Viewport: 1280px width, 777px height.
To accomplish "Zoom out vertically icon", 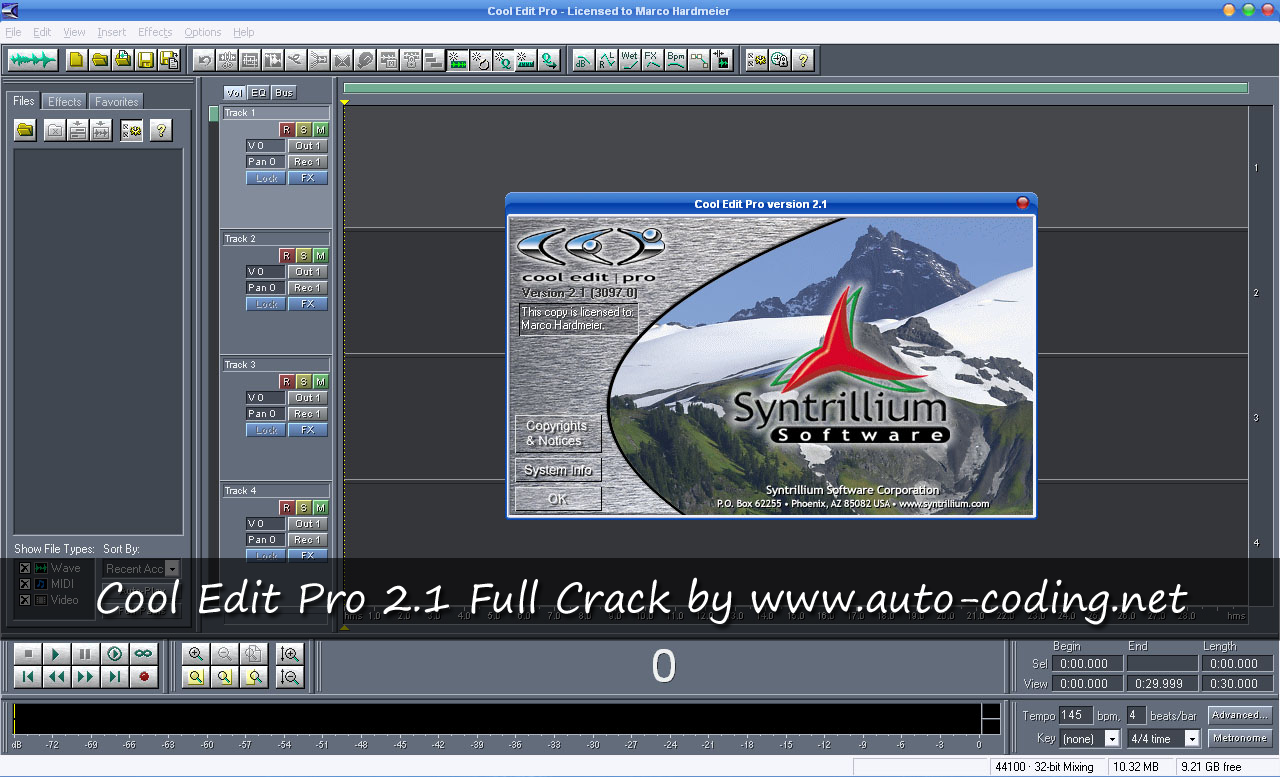I will tap(290, 677).
